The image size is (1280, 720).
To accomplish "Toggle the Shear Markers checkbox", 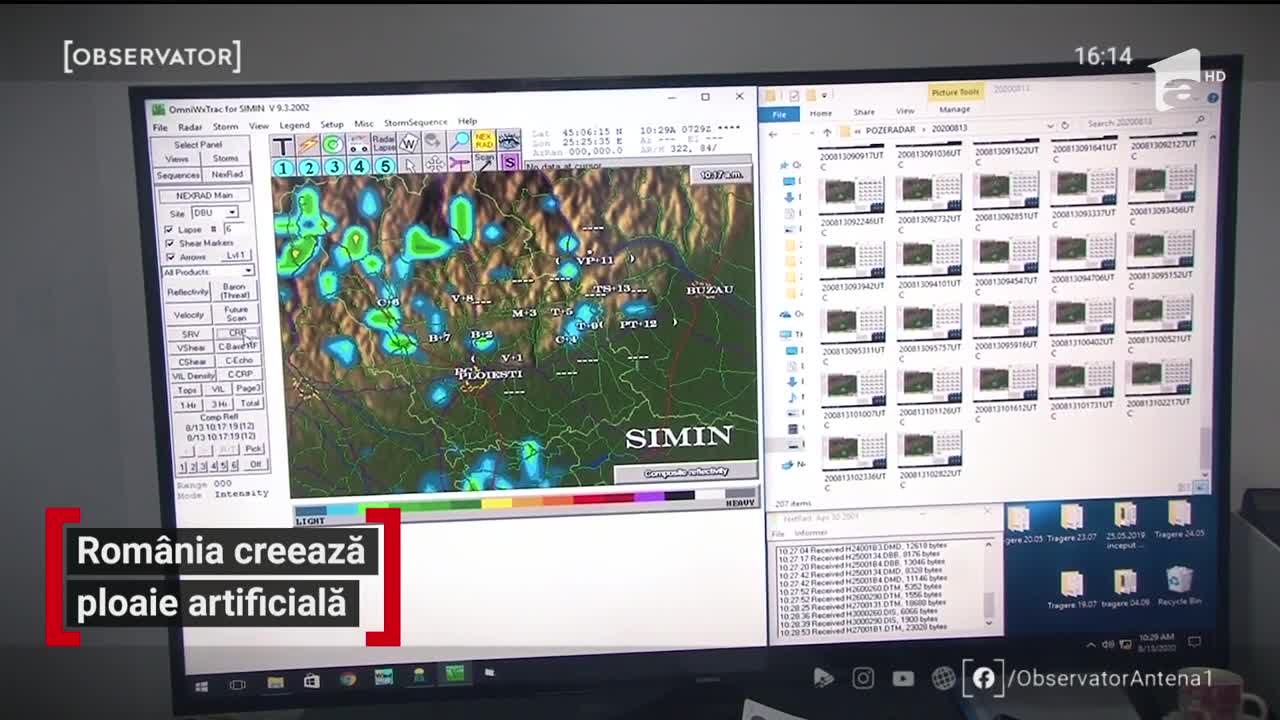I will click(x=169, y=243).
